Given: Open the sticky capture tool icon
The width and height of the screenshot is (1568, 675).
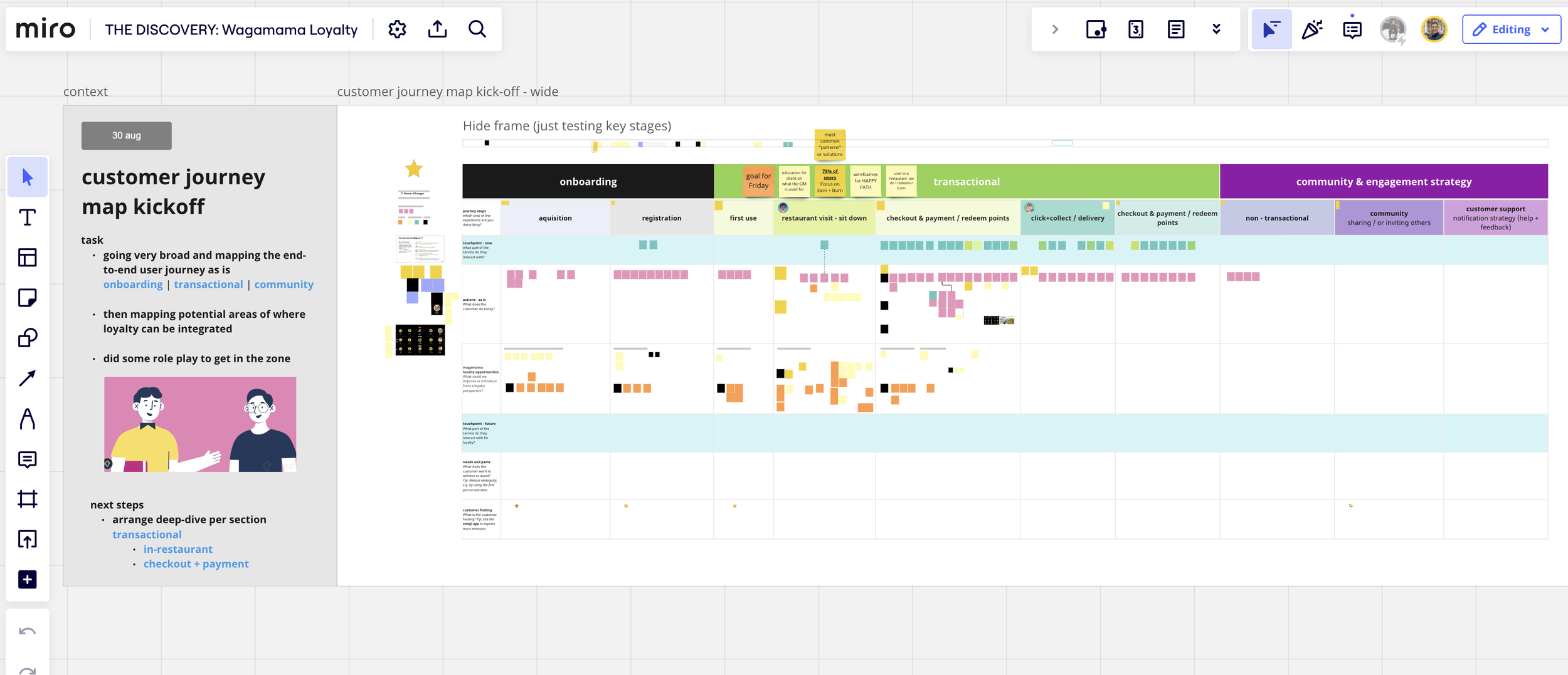Looking at the screenshot, I should click(x=1096, y=29).
